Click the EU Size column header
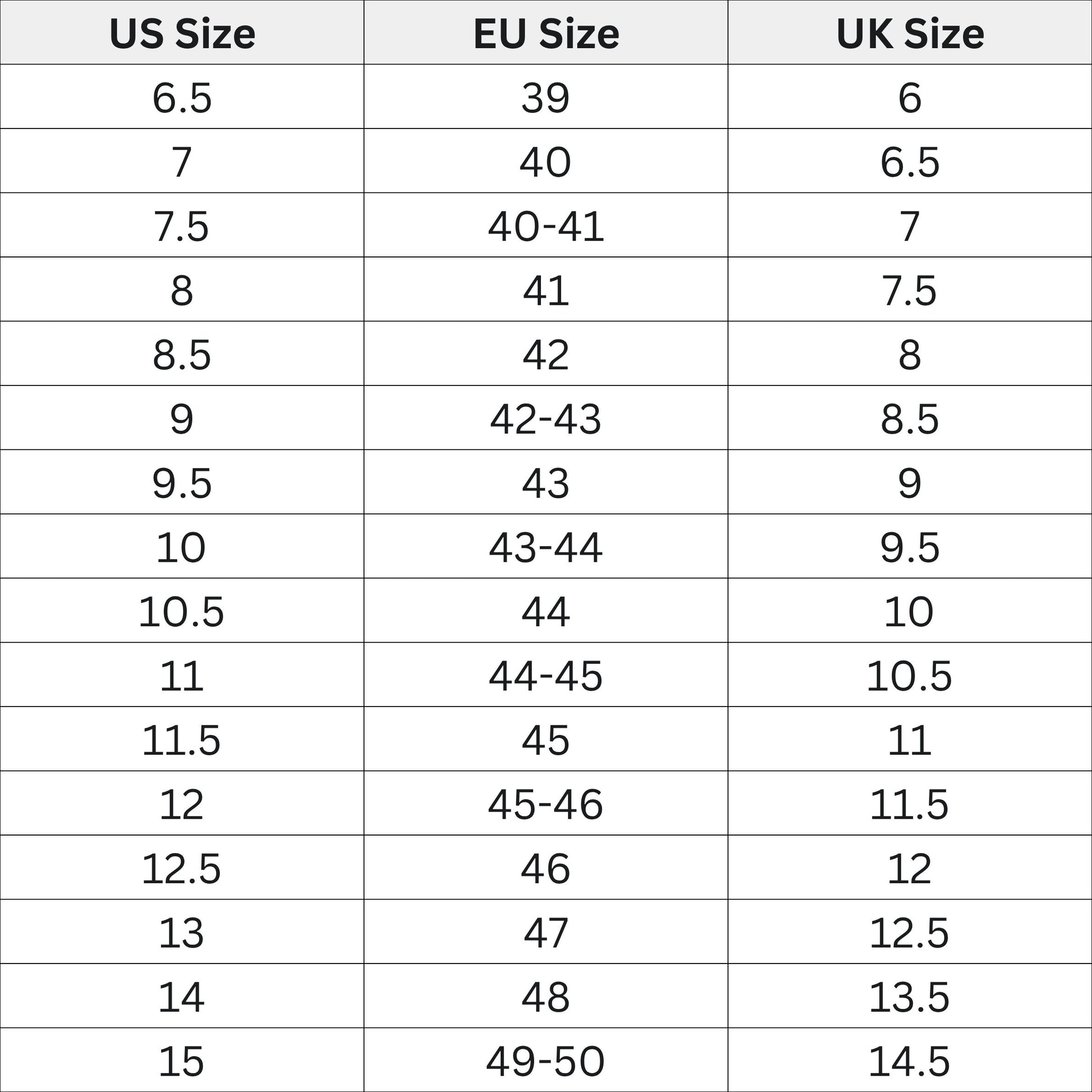Image resolution: width=1092 pixels, height=1092 pixels. (545, 34)
